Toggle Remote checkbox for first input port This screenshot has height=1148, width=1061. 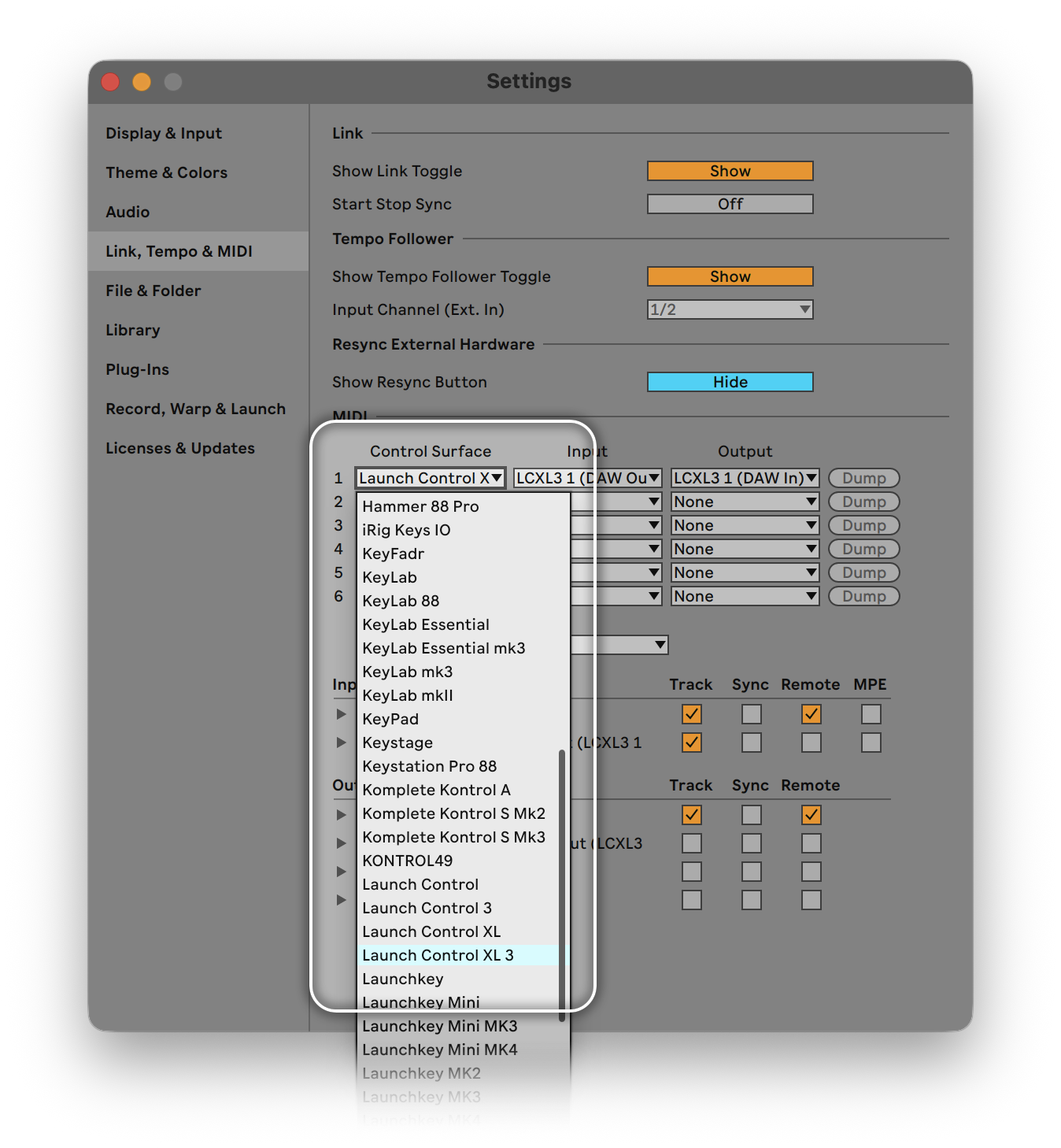pos(811,714)
